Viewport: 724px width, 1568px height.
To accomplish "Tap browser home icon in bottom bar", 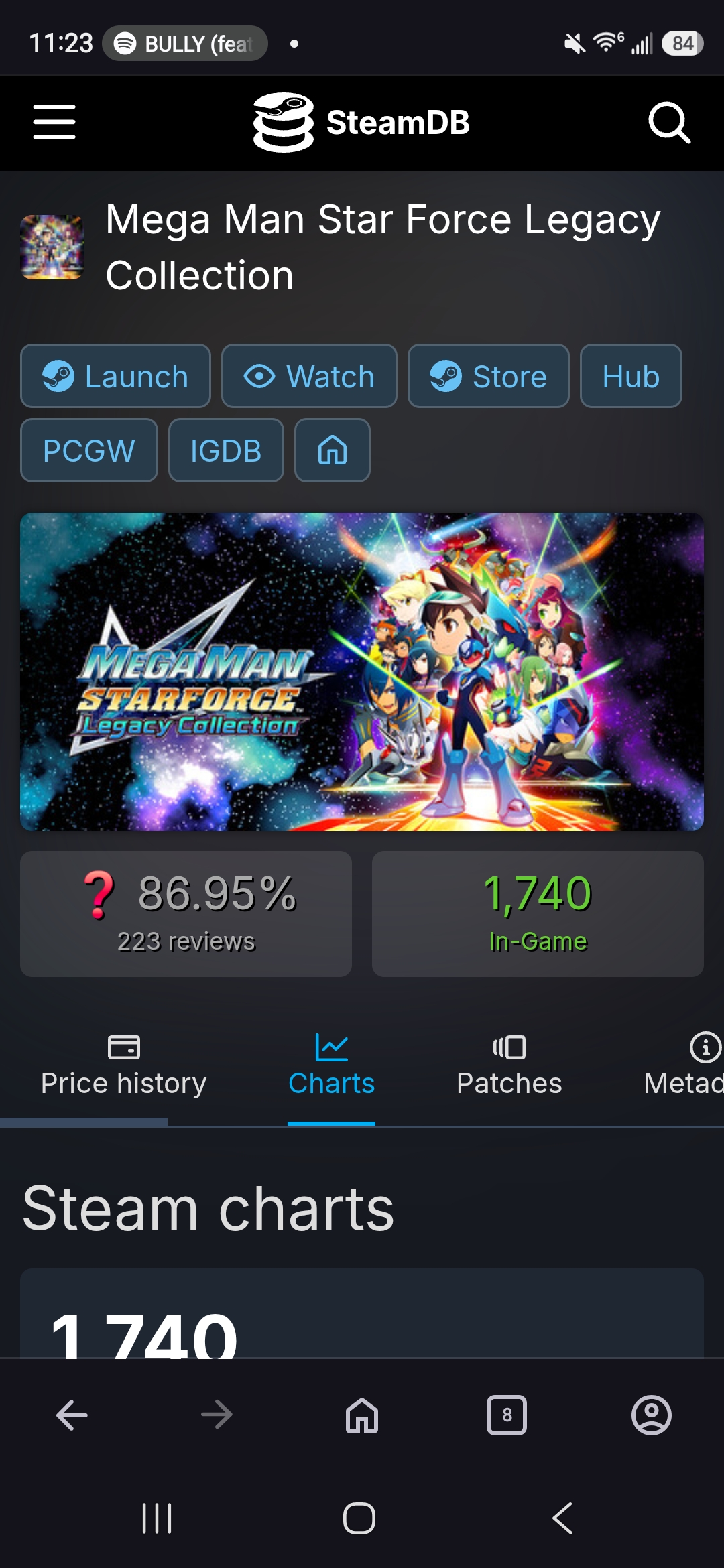I will tap(362, 1415).
